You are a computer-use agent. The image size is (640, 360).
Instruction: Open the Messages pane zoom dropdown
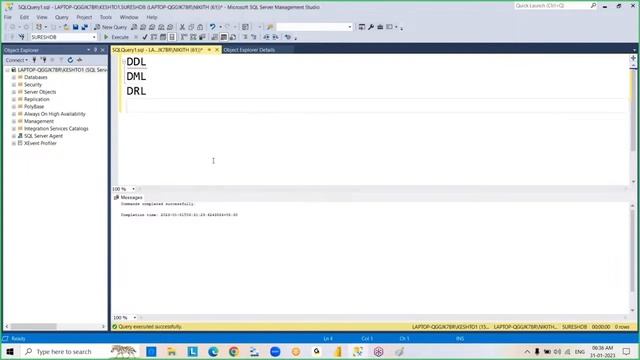pos(134,318)
